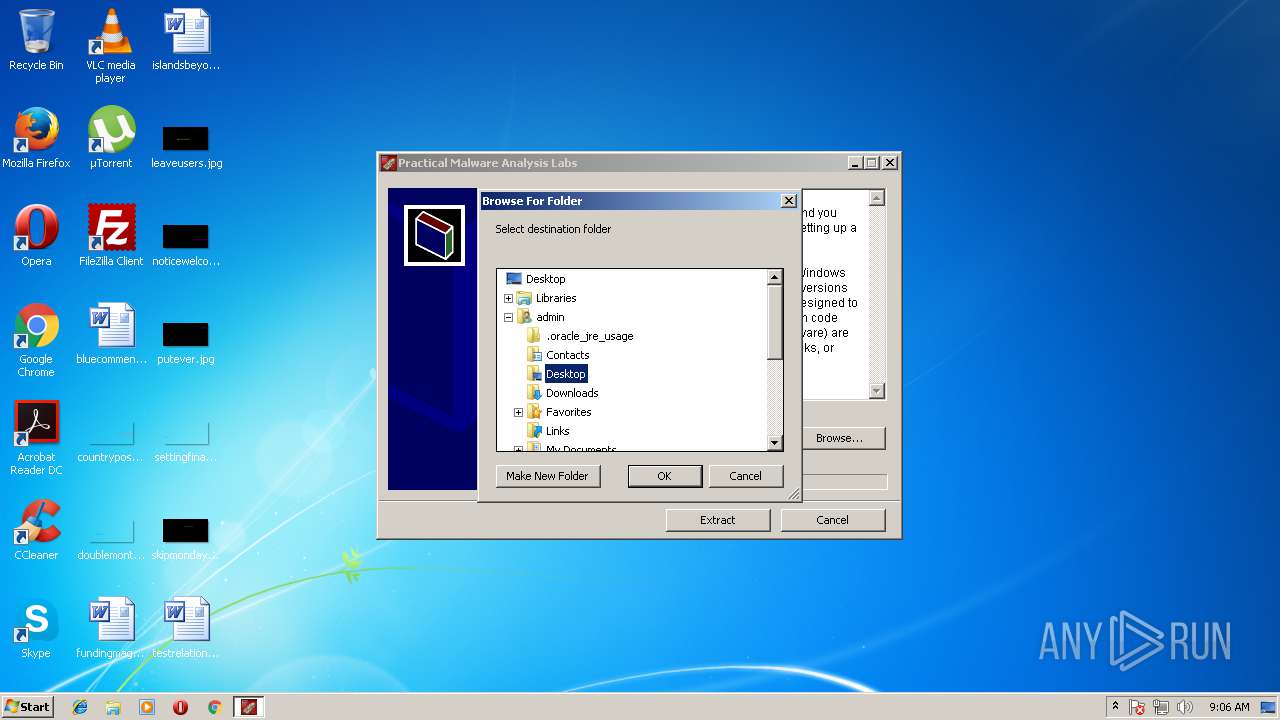
Task: Select the fundingmag Word document icon
Action: pos(111,628)
